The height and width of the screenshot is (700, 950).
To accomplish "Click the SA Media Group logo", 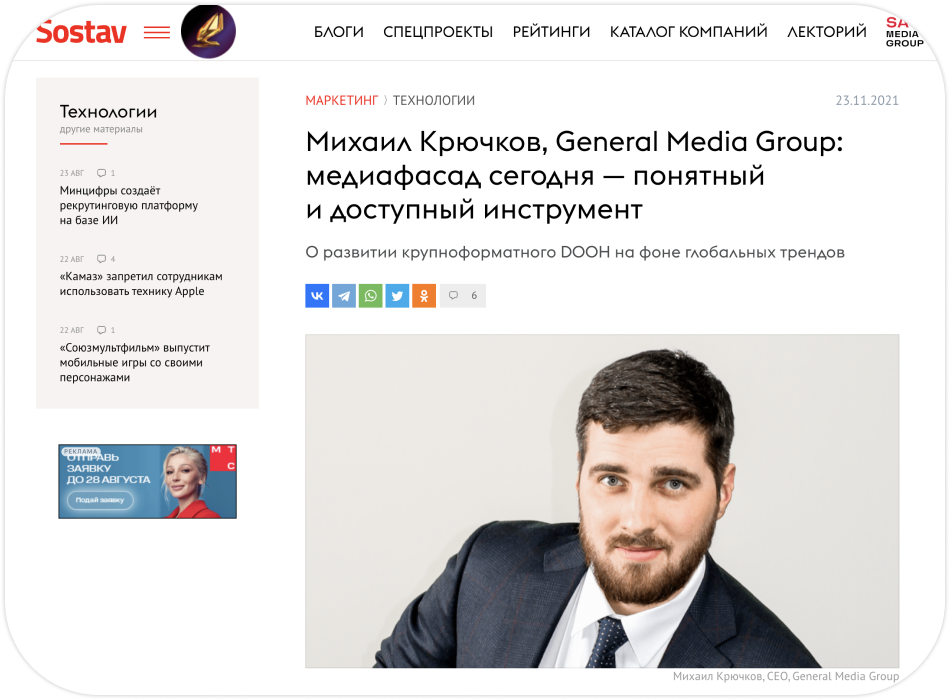I will pos(905,33).
